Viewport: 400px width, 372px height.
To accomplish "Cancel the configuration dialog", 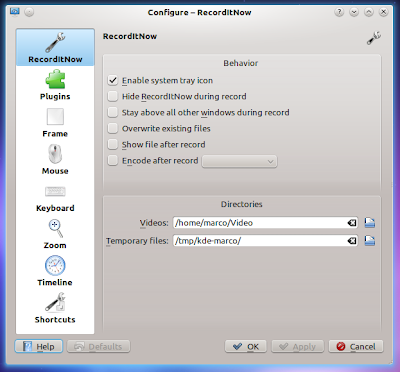I will (x=356, y=346).
